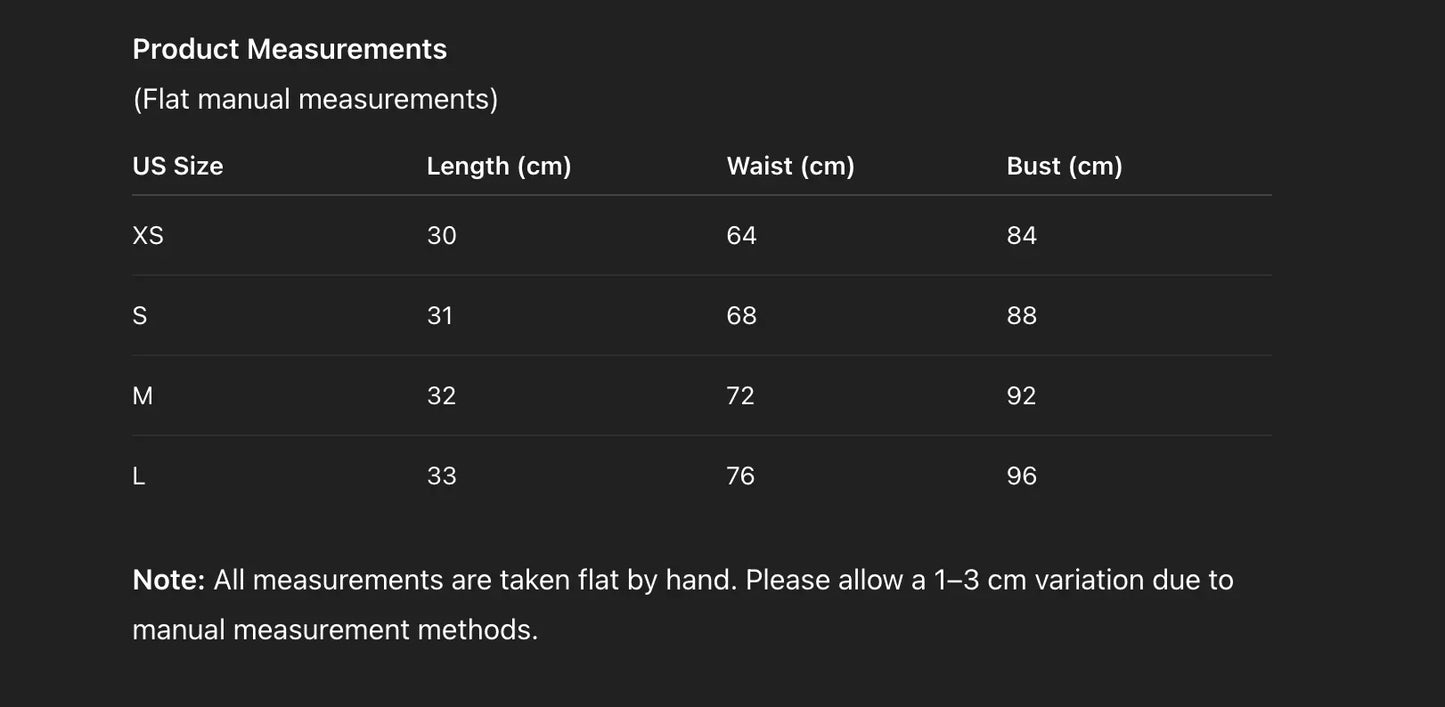
Task: Select the Length (cm) column header
Action: (x=499, y=166)
